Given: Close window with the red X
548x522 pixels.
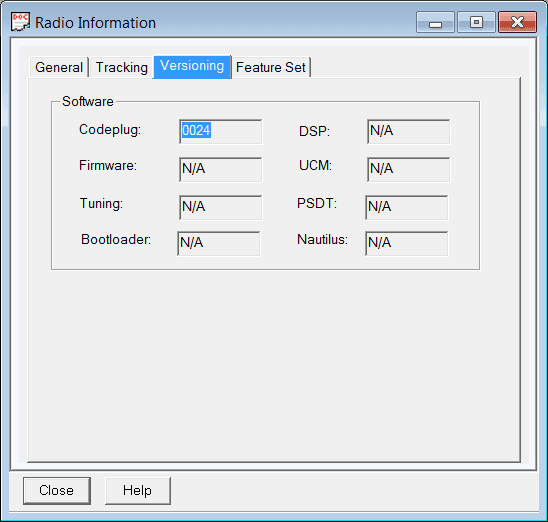Looking at the screenshot, I should (x=517, y=22).
